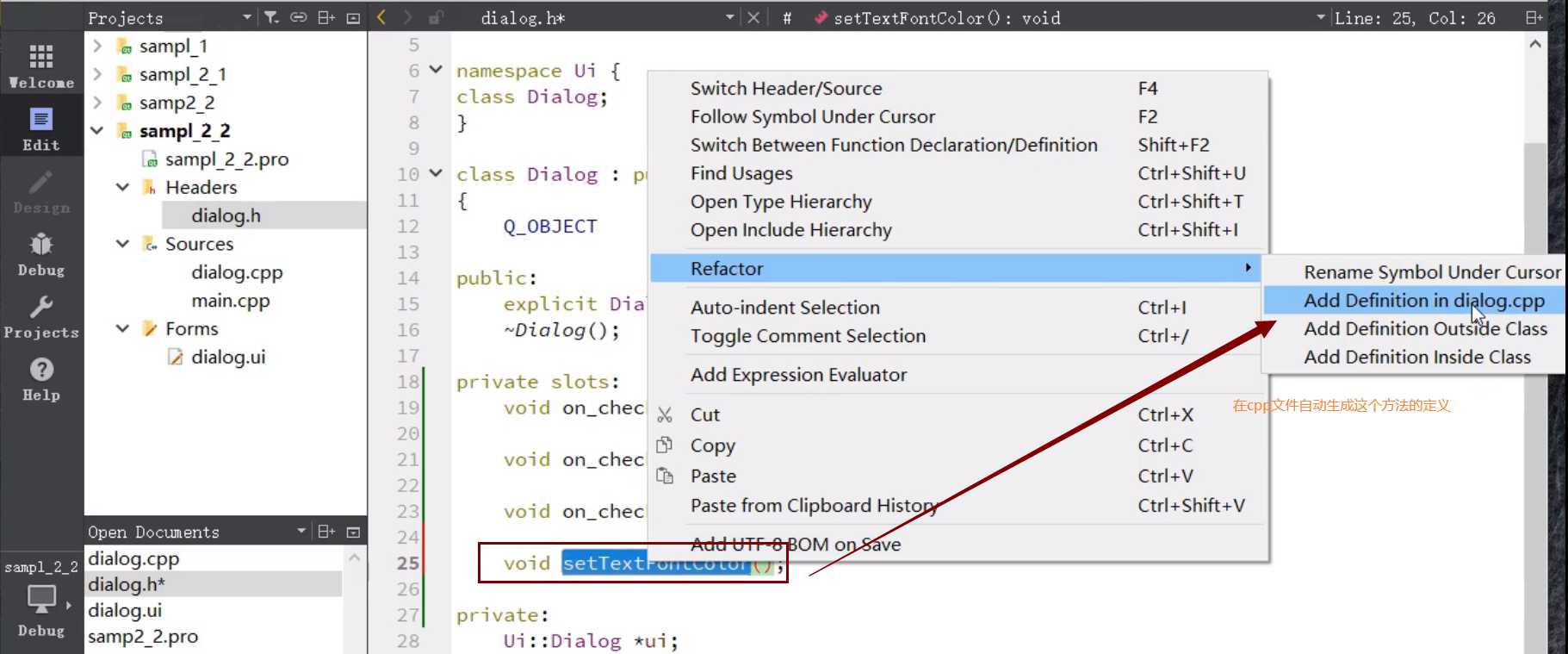The width and height of the screenshot is (1568, 654).
Task: Select Add Definition in dialog.cpp
Action: (1423, 301)
